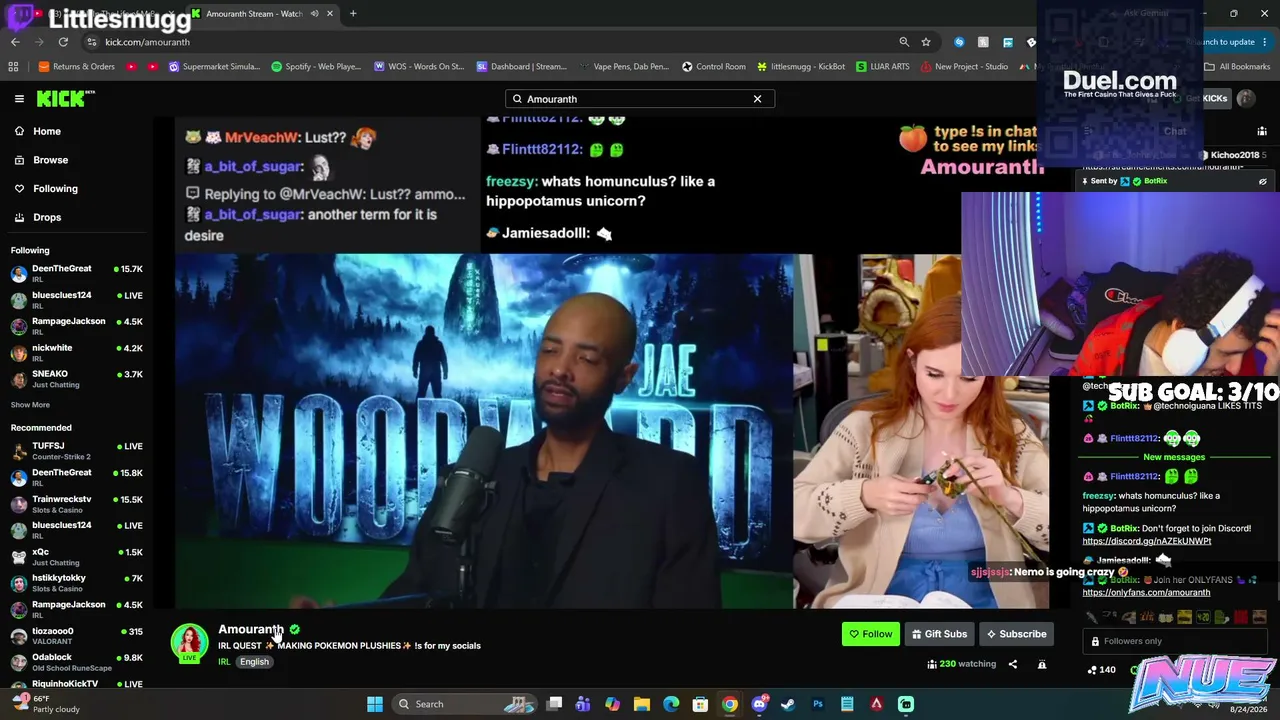Expand Show more followed channels
The height and width of the screenshot is (720, 1280).
coord(30,405)
